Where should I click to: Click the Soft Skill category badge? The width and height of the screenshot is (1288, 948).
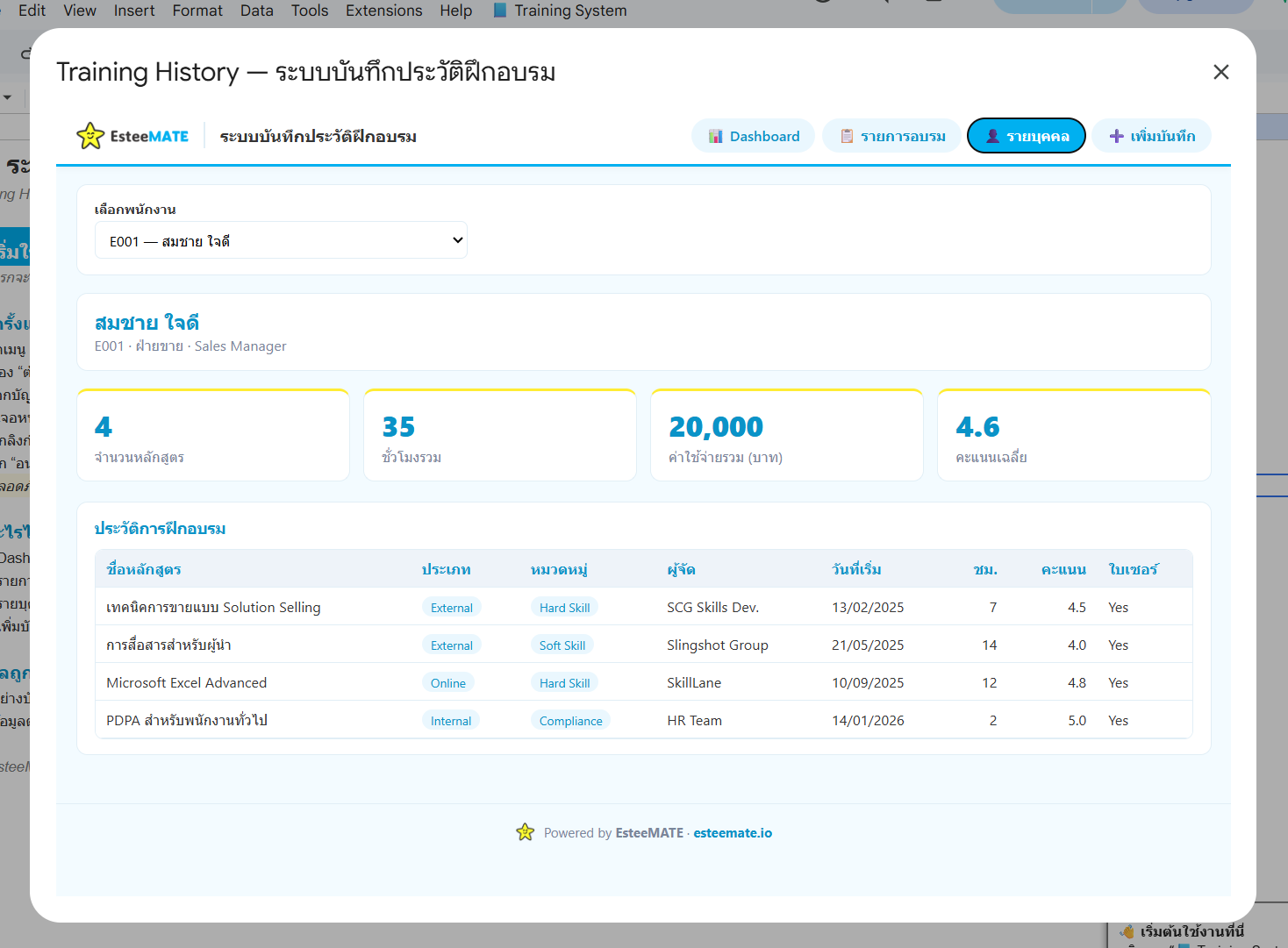(562, 645)
